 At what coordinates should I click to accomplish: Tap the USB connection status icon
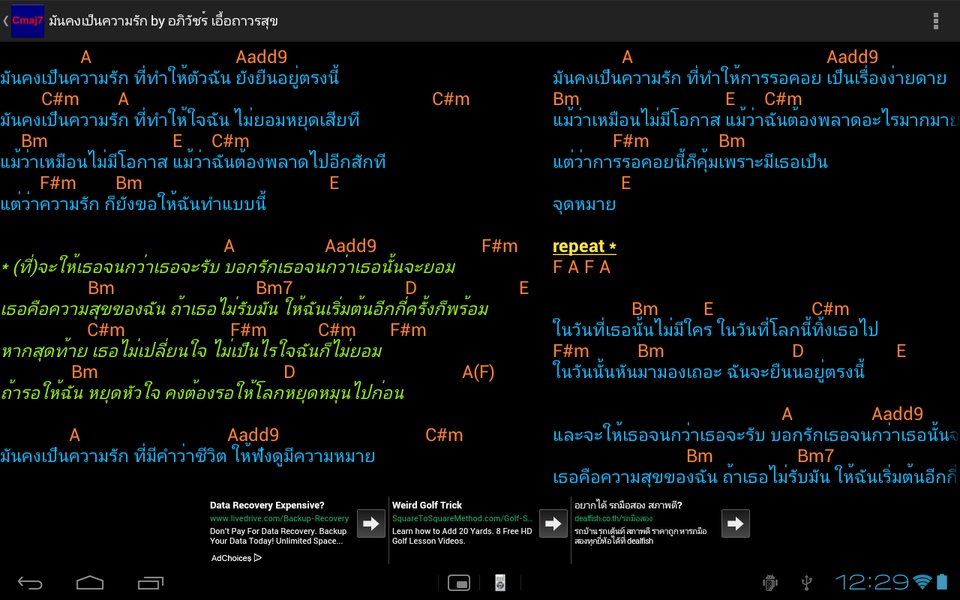coord(807,583)
